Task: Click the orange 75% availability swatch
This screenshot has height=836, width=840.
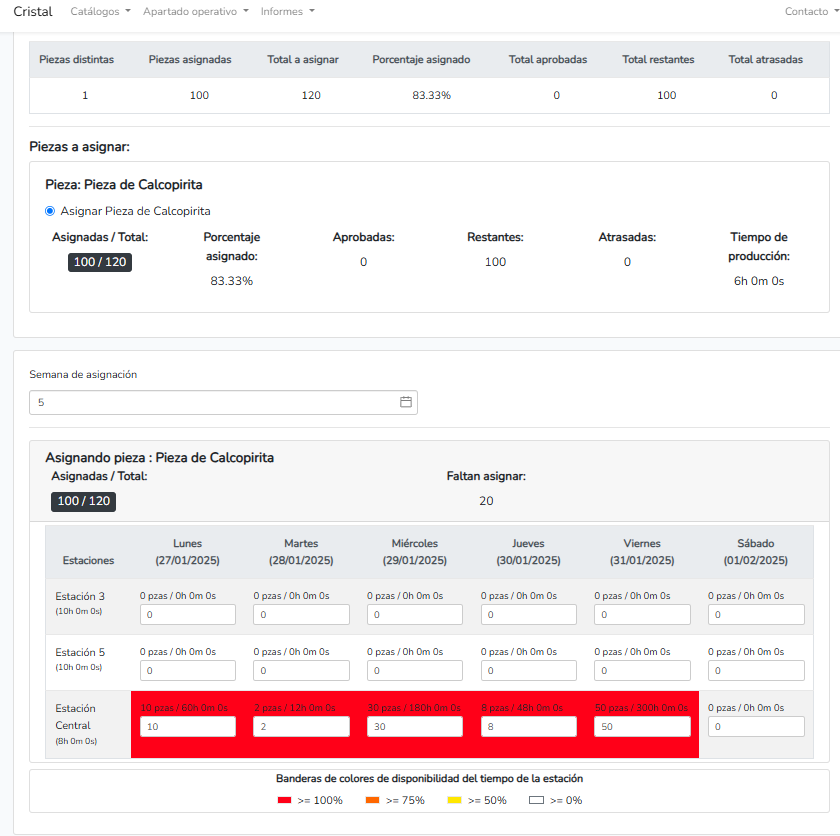Action: point(374,800)
